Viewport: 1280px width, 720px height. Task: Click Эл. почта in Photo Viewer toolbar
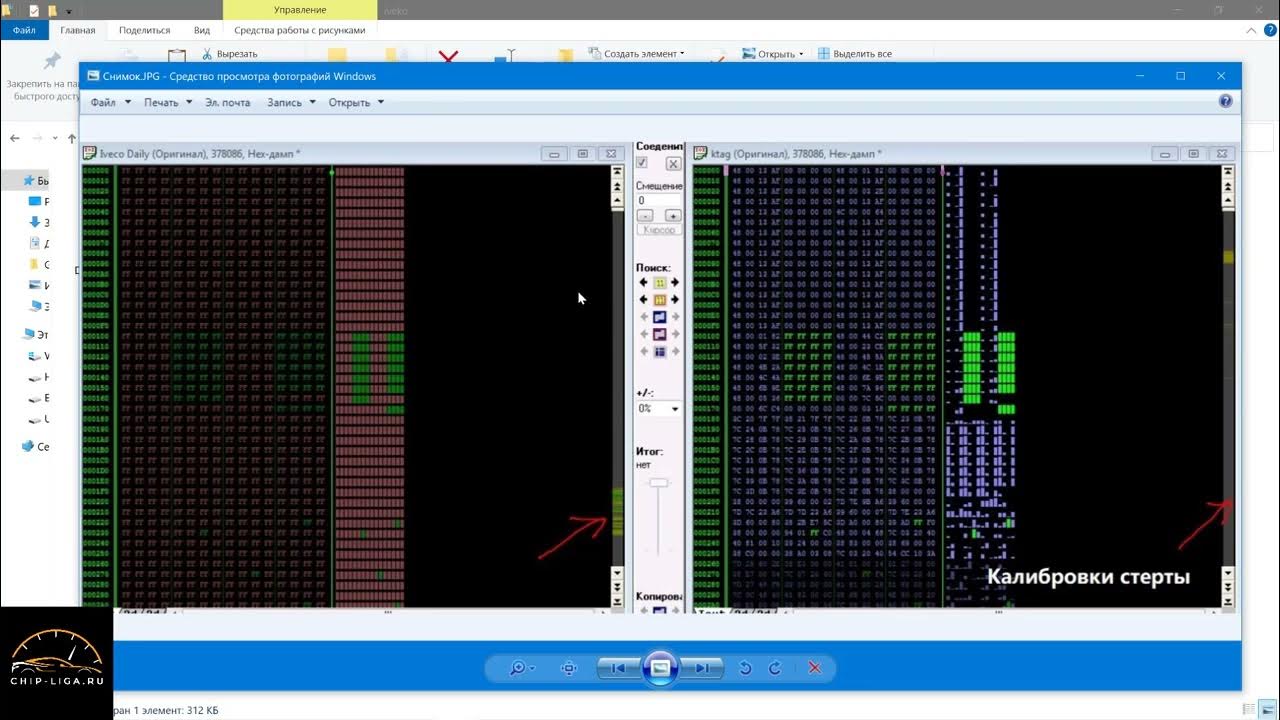(x=228, y=102)
